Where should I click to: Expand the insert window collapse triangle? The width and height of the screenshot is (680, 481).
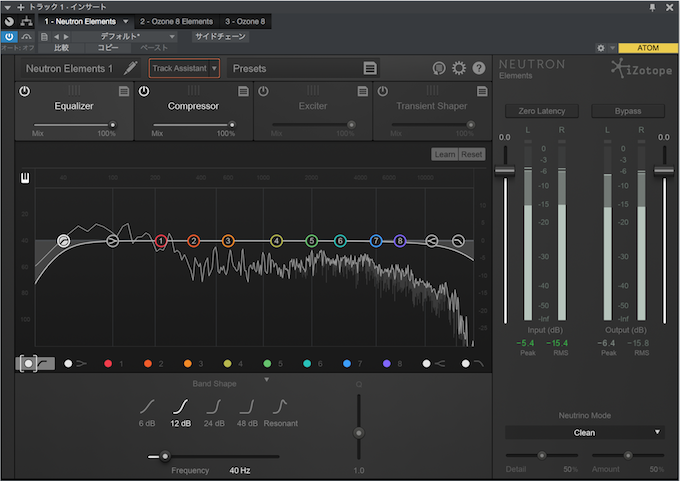coord(7,7)
